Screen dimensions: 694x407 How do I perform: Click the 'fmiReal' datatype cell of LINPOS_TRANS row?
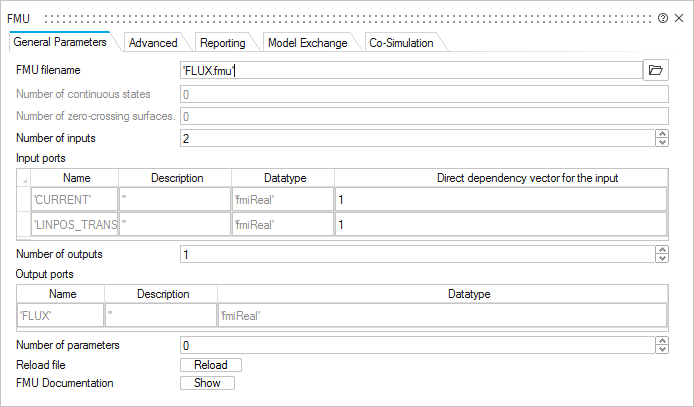282,225
